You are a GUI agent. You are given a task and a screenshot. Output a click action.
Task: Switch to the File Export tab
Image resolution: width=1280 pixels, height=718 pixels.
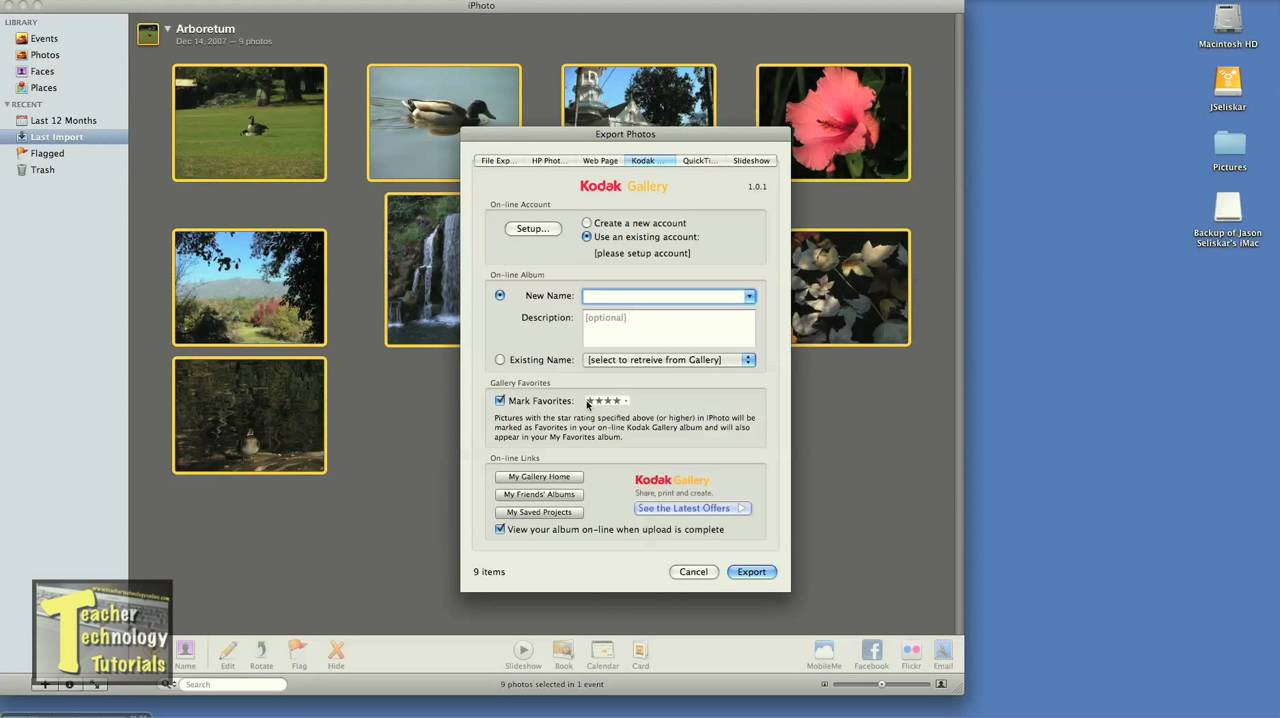pos(498,160)
